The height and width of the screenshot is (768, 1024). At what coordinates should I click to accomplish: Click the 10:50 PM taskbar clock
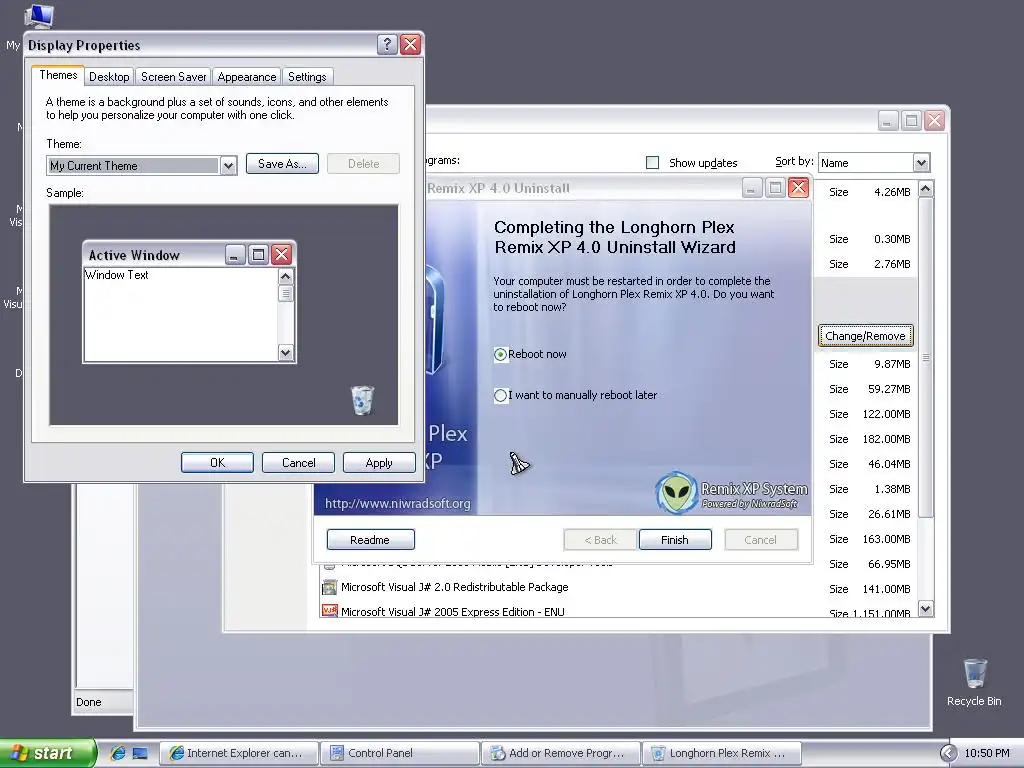click(x=987, y=753)
